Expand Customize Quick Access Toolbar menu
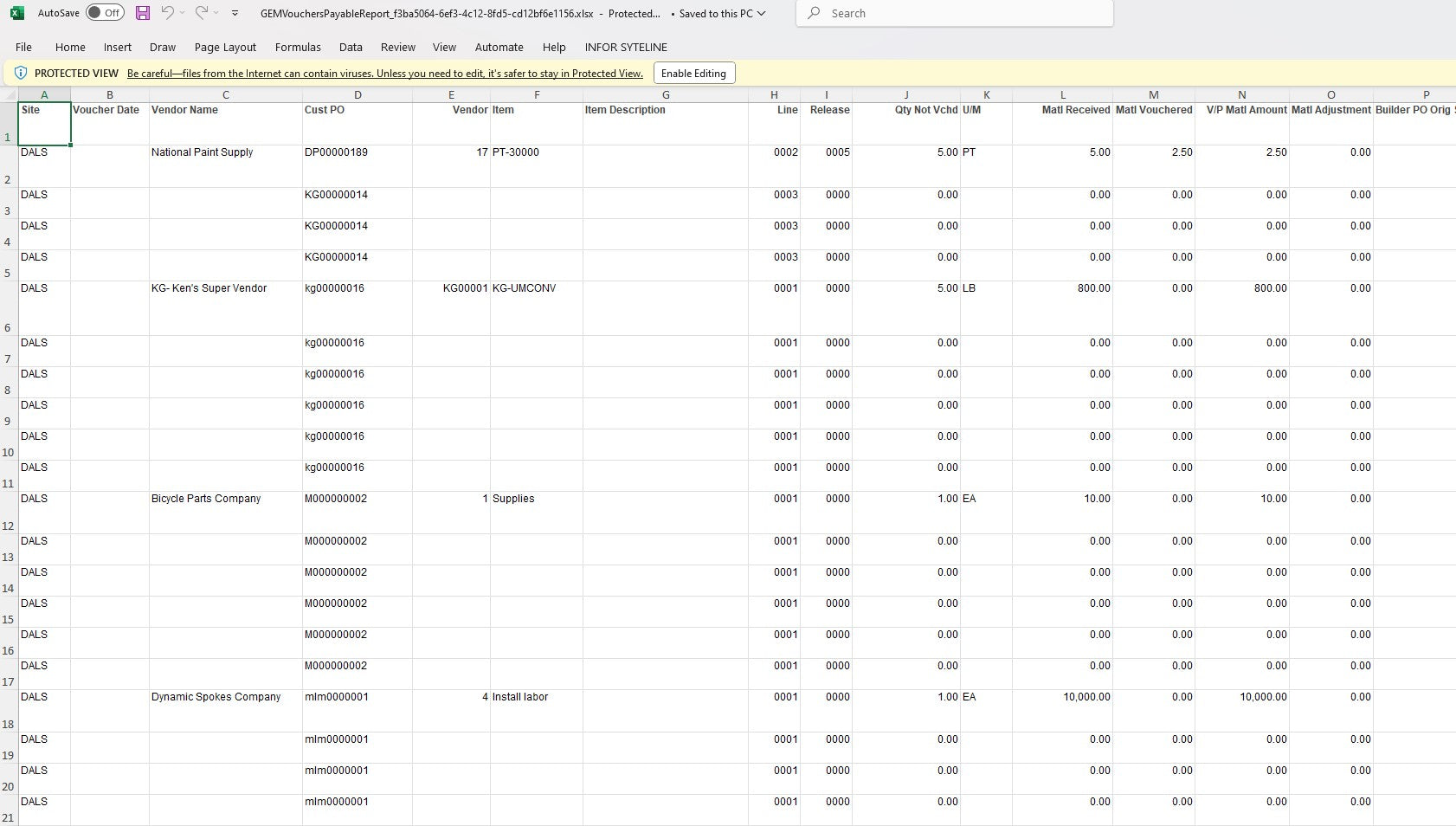Screen dimensions: 1456x826 click(x=235, y=13)
